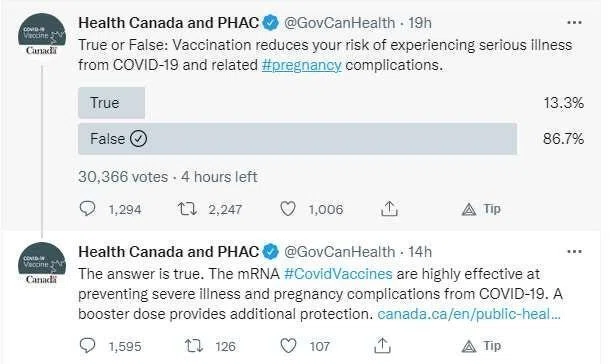Follow the canada.ca public health link
The image size is (610, 364).
[469, 314]
